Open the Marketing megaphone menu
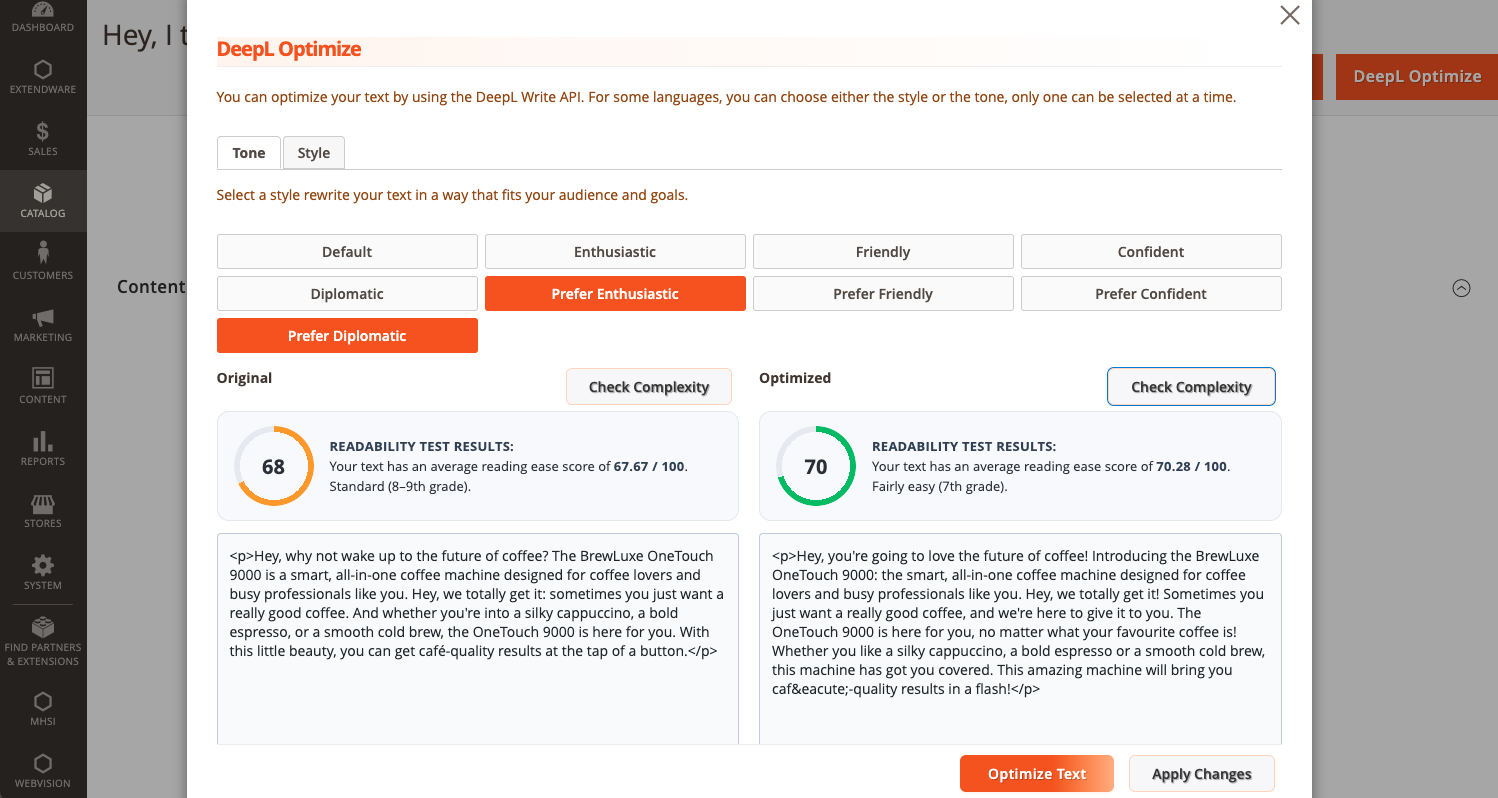The width and height of the screenshot is (1498, 798). click(43, 325)
